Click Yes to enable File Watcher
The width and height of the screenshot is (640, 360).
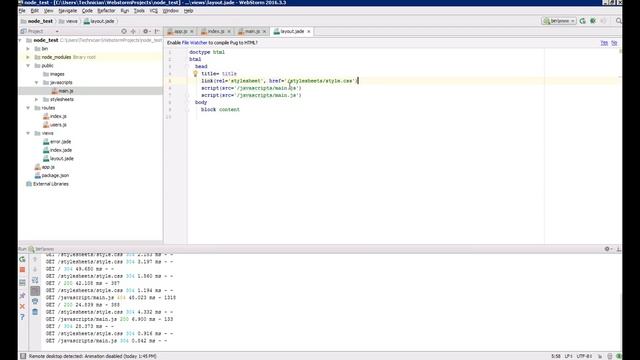(604, 42)
